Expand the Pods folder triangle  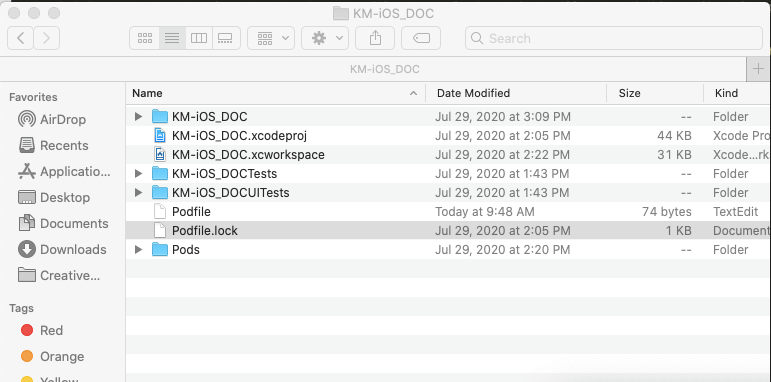click(139, 250)
